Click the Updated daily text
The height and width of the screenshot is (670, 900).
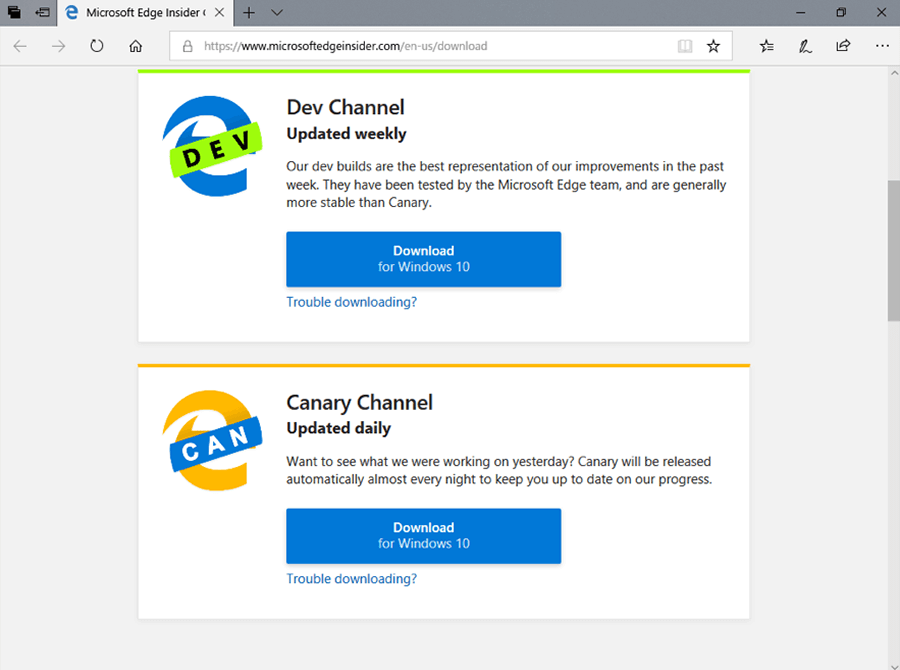tap(339, 428)
